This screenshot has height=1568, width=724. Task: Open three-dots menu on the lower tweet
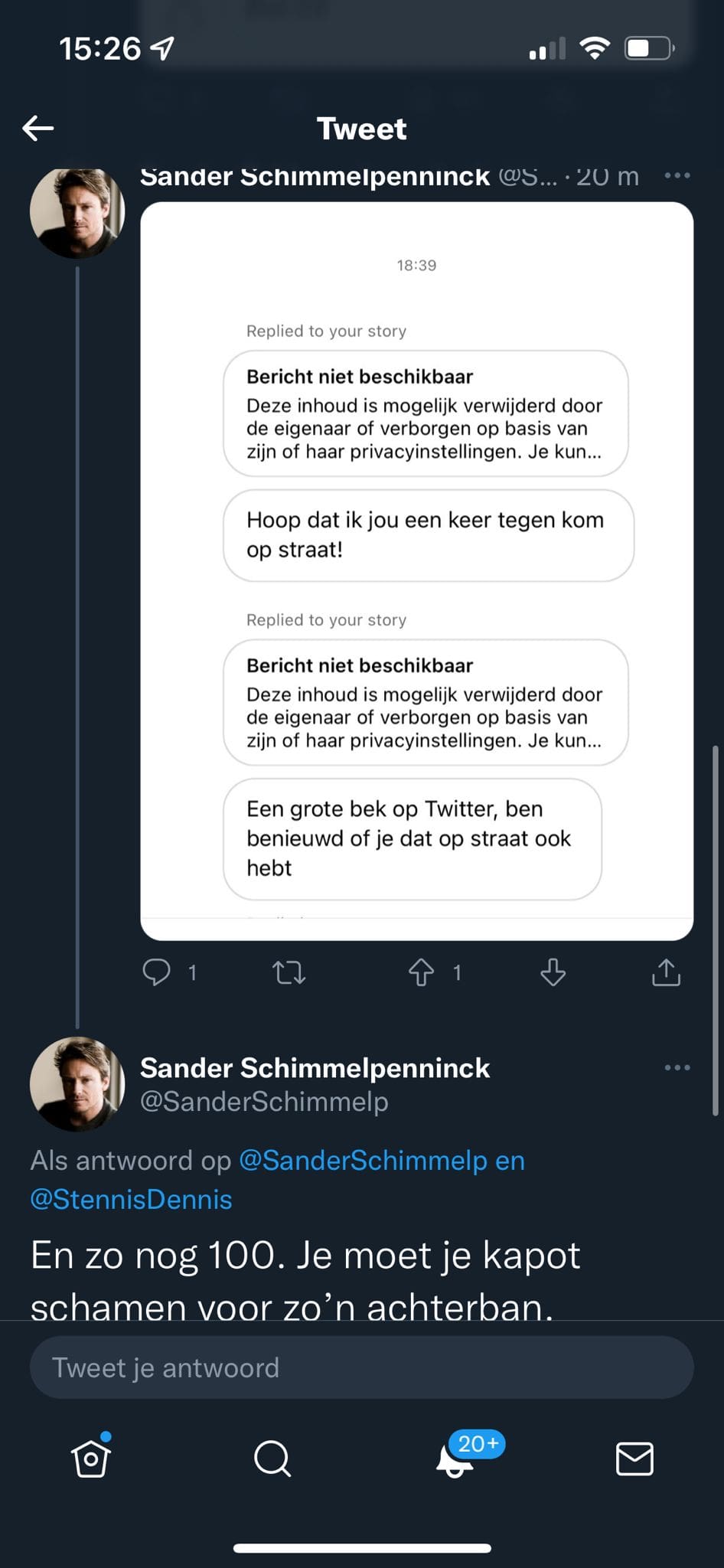(x=677, y=1067)
